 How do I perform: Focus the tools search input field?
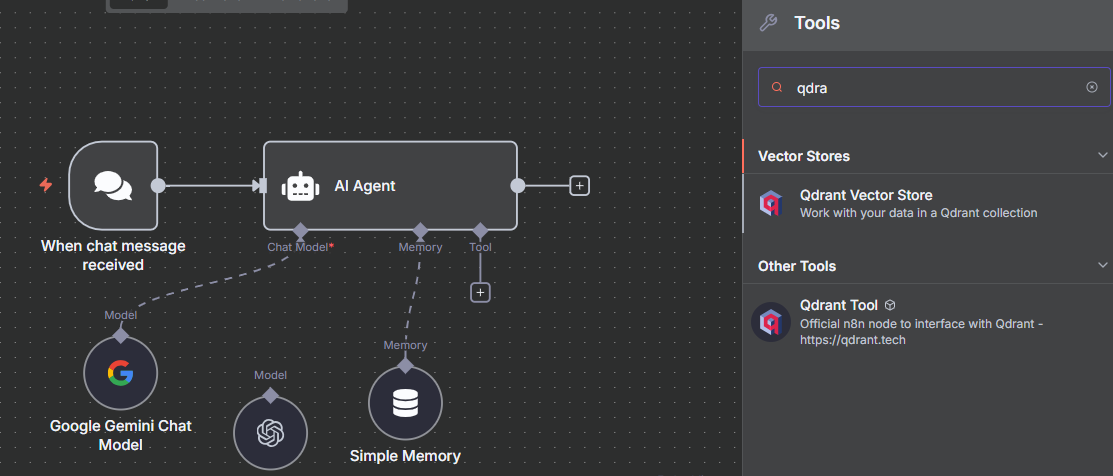pyautogui.click(x=930, y=88)
